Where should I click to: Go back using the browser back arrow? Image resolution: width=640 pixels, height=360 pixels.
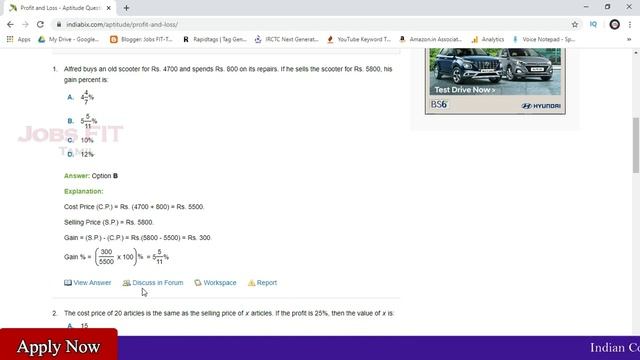(x=10, y=24)
